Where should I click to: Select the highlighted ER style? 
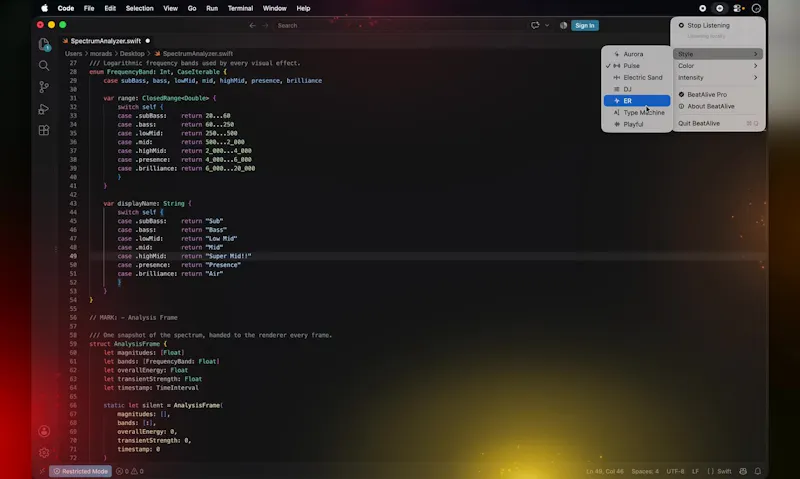pyautogui.click(x=637, y=100)
